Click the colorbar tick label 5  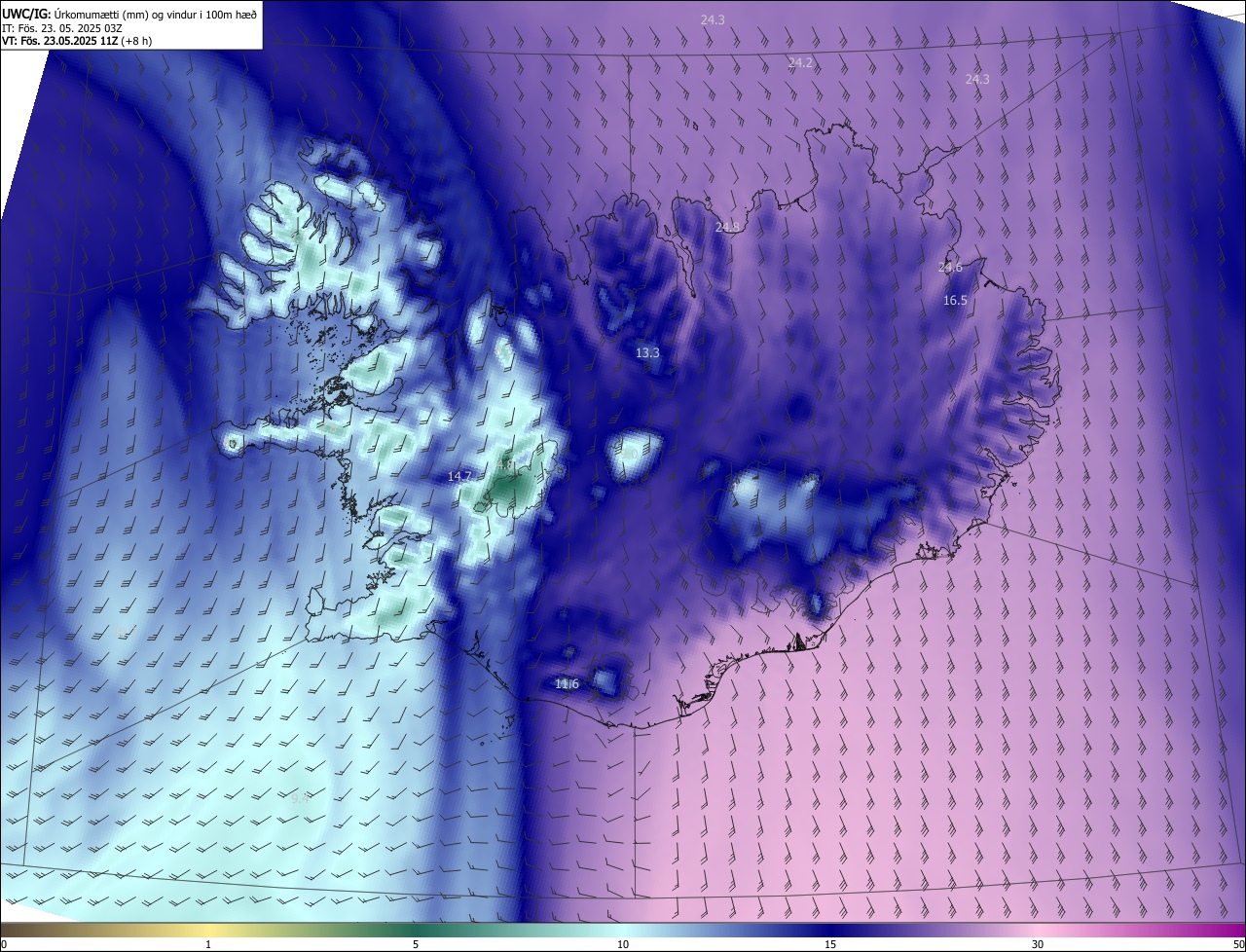pyautogui.click(x=416, y=944)
